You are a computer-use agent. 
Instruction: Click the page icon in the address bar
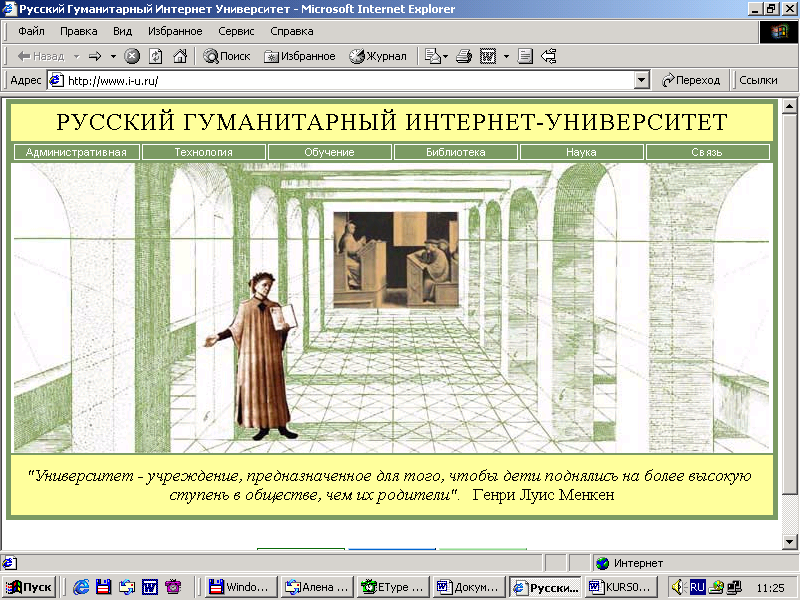click(x=56, y=80)
